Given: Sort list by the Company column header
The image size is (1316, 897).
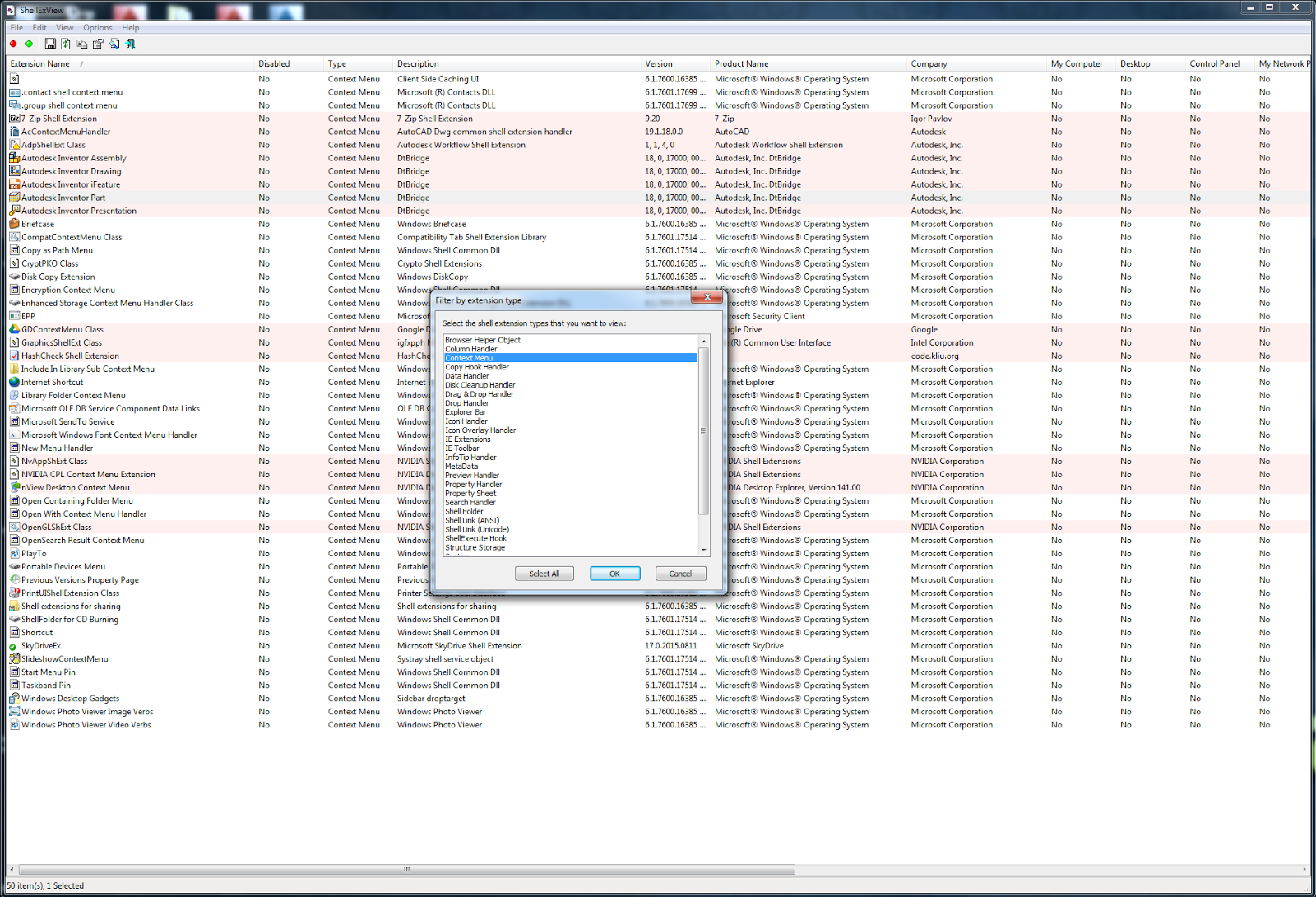Looking at the screenshot, I should click(928, 63).
